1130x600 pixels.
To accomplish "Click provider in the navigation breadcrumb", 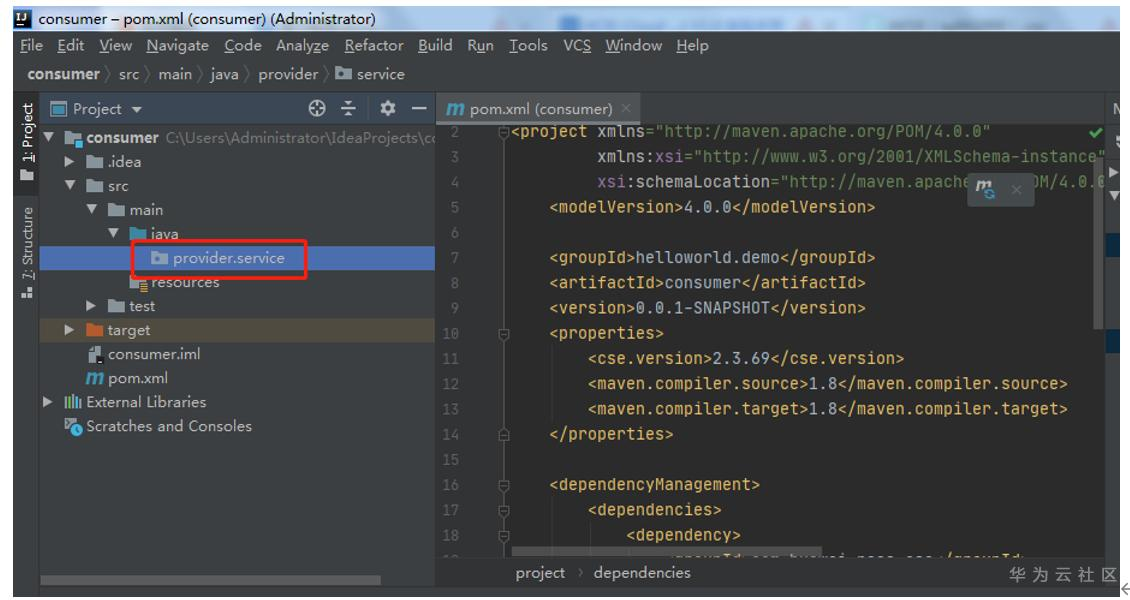I will coord(288,74).
